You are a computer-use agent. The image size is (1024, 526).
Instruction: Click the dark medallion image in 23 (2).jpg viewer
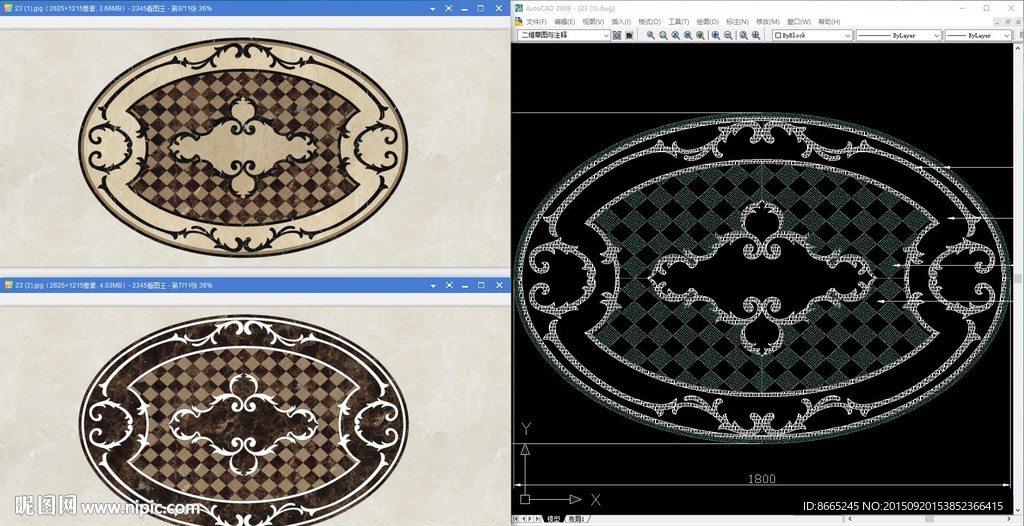[x=243, y=418]
